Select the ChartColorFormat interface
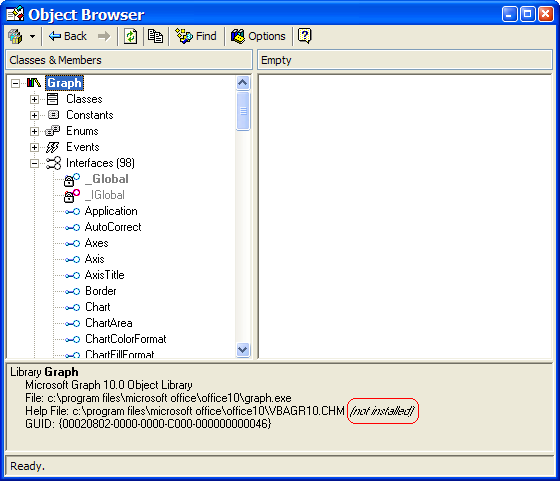Screen dimensions: 560x481 coord(126,339)
